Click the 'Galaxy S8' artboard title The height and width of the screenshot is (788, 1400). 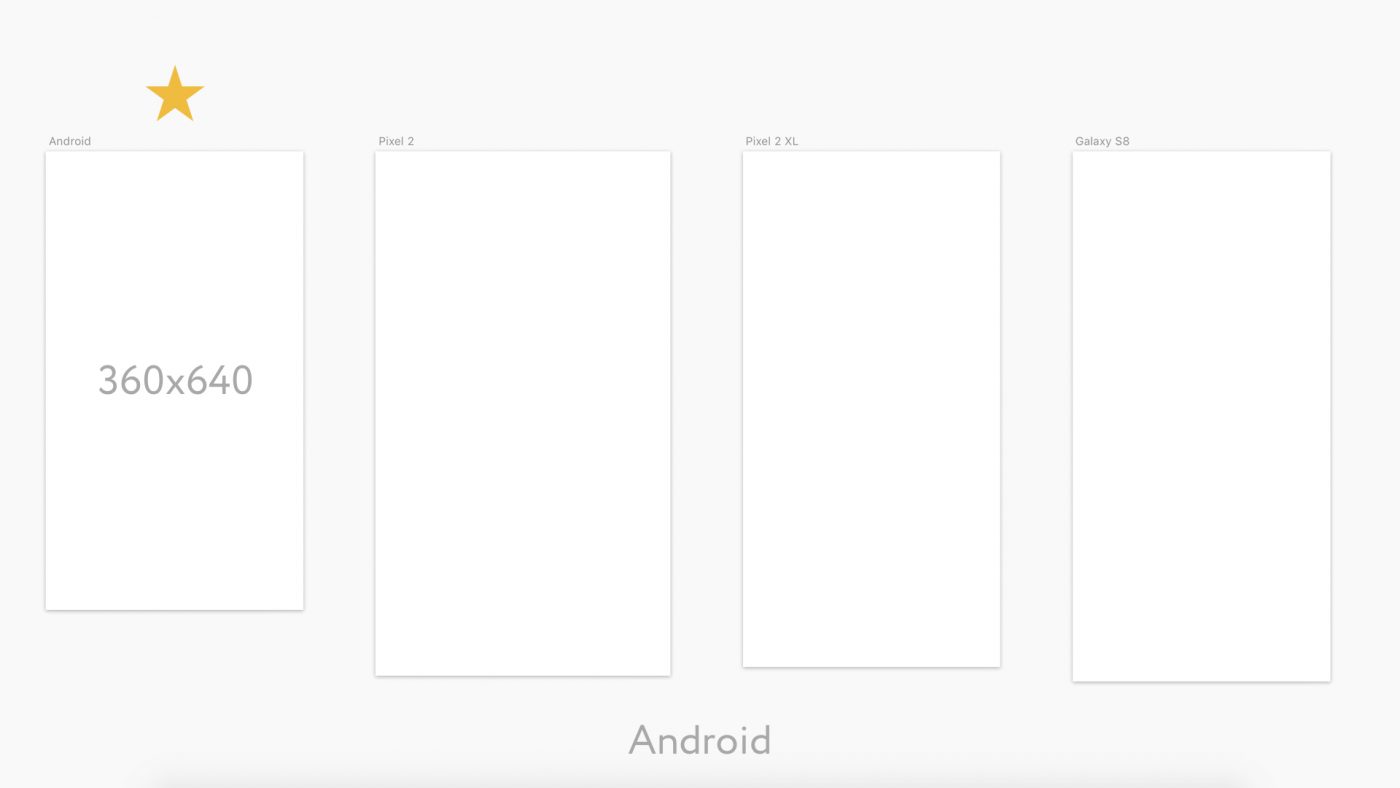click(1102, 141)
